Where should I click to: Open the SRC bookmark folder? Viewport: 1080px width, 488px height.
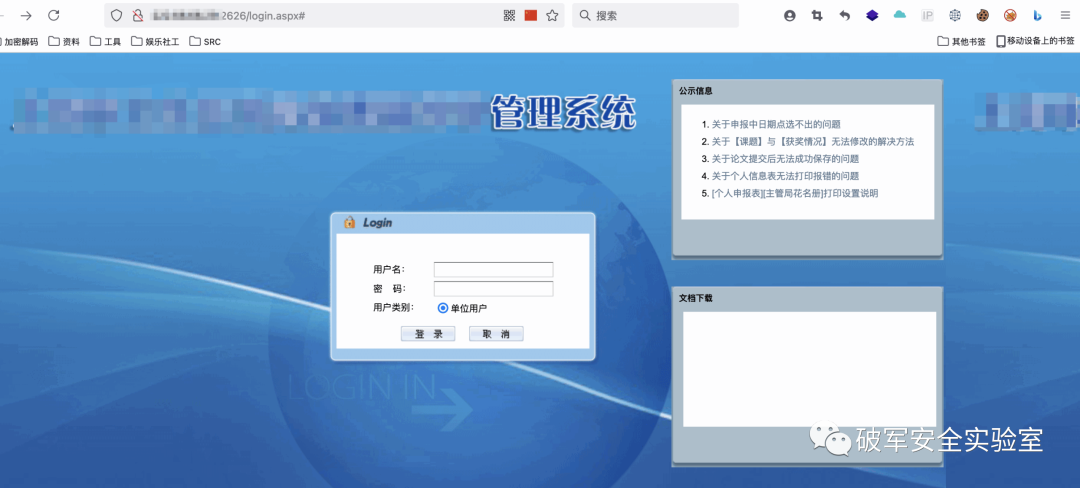(x=205, y=41)
